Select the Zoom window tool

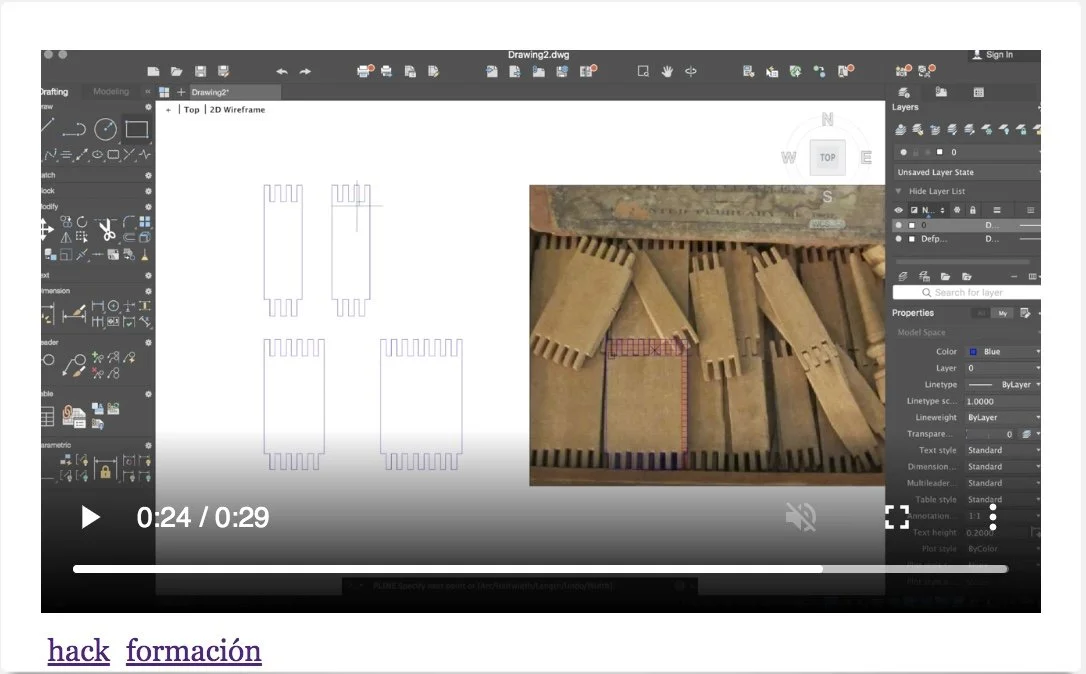[643, 71]
